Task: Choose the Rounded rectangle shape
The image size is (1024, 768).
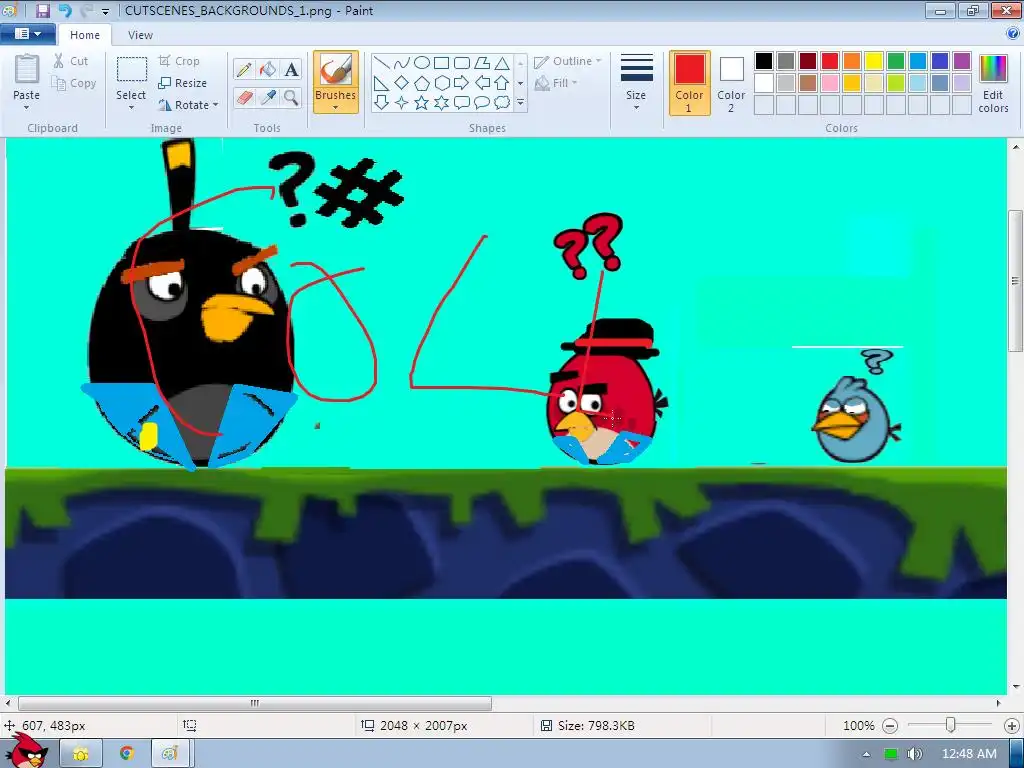Action: click(x=462, y=63)
